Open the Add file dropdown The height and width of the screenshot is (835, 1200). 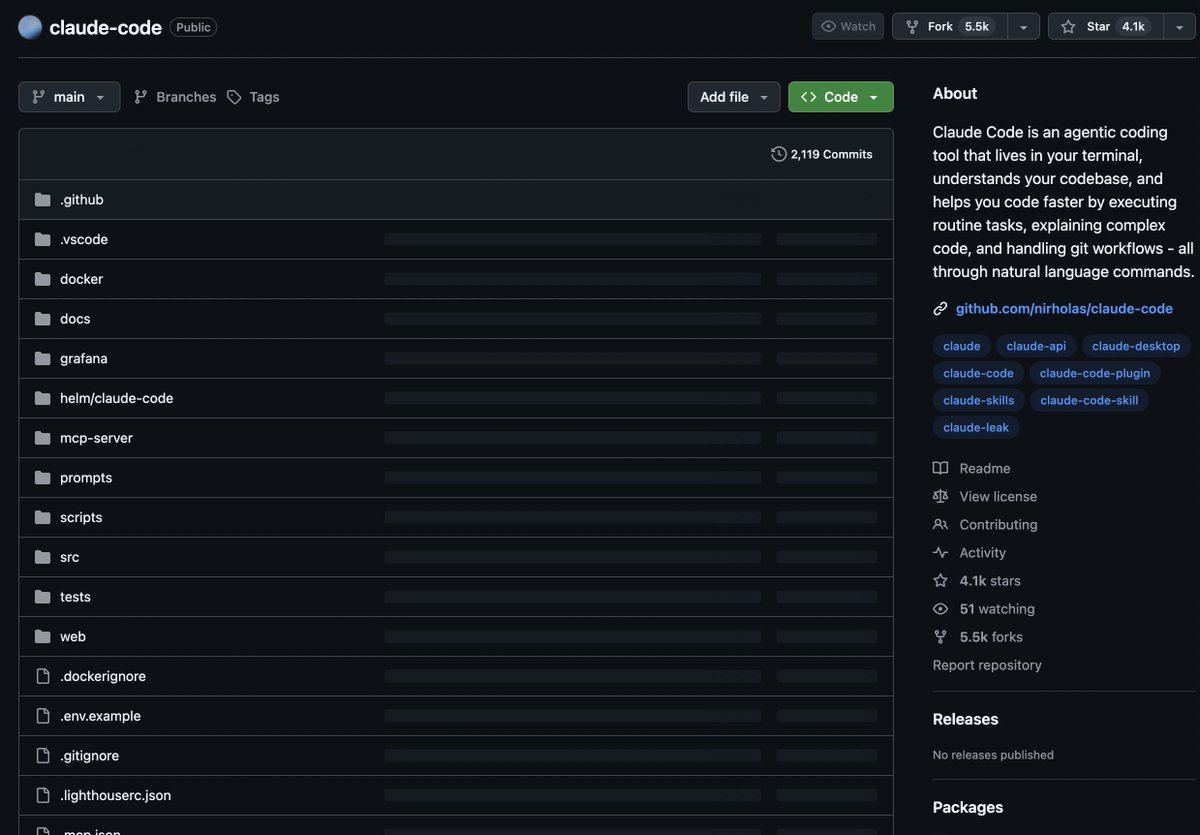734,97
